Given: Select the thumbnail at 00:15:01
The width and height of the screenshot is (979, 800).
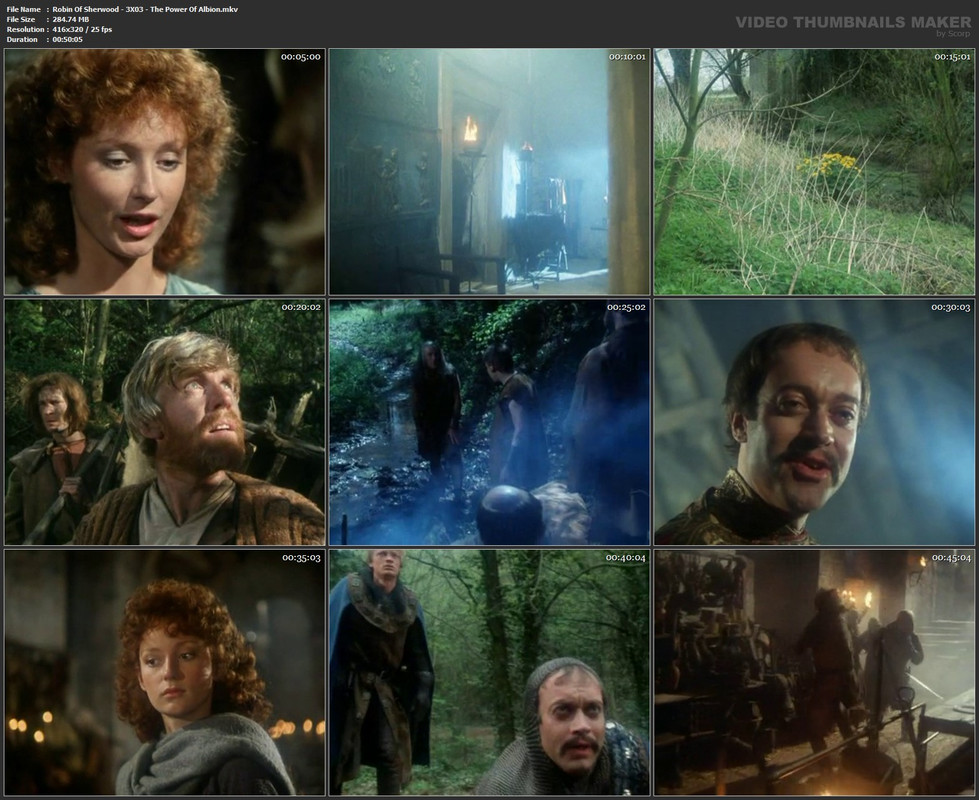Looking at the screenshot, I should (814, 172).
